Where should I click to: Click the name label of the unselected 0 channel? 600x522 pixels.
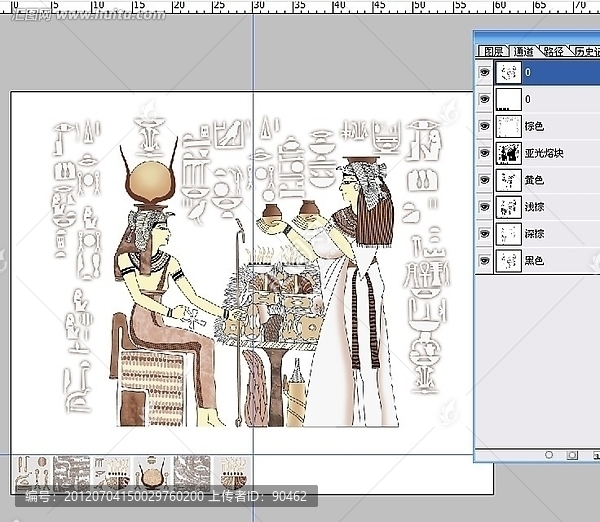click(x=528, y=100)
